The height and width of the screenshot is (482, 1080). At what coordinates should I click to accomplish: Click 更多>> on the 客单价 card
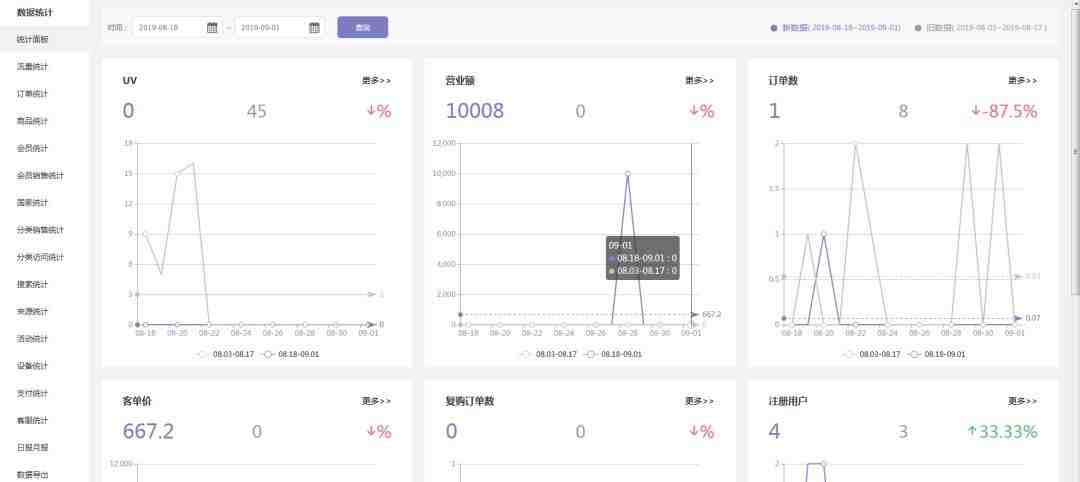[376, 401]
